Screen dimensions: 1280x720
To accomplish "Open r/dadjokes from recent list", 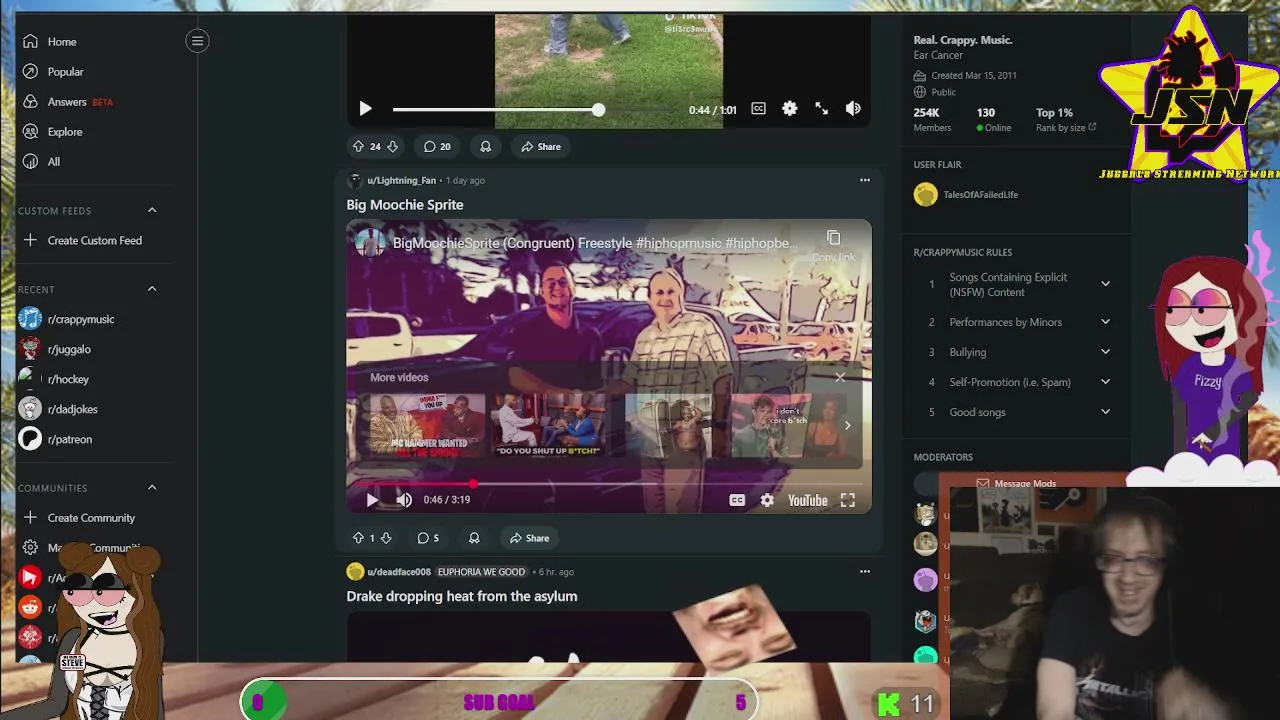I will (72, 409).
